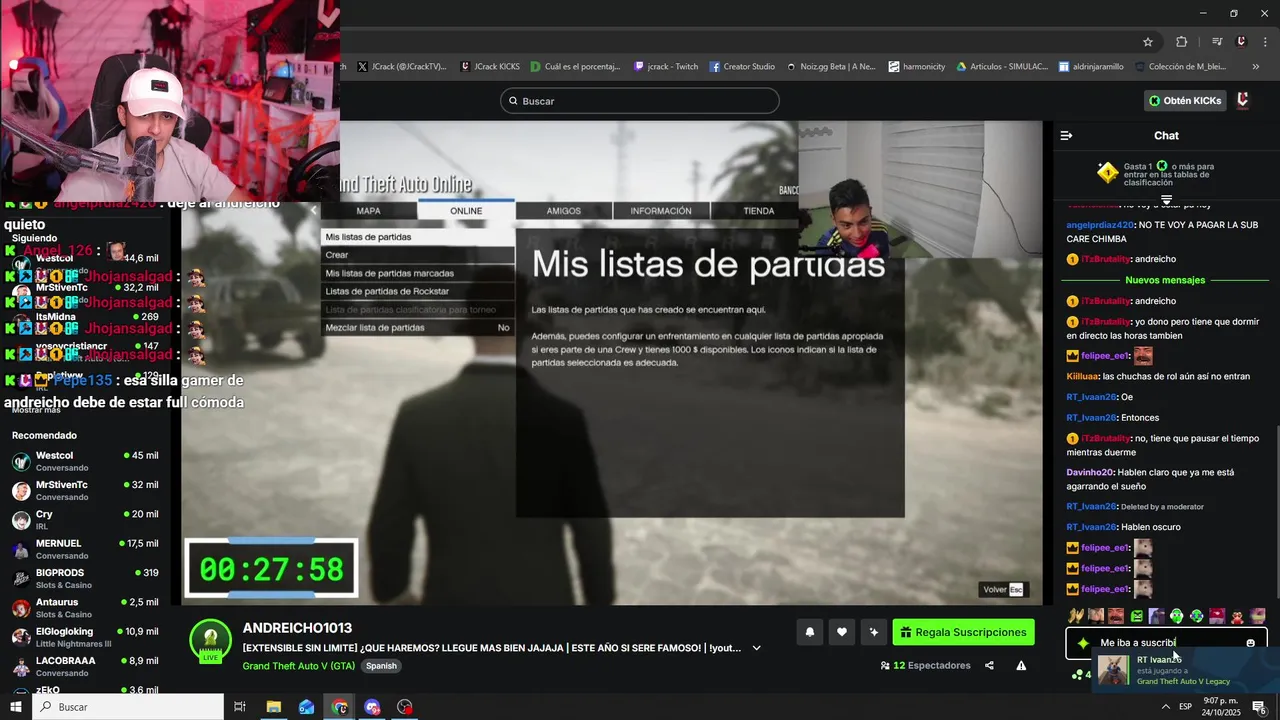Viewport: 1280px width, 720px height.
Task: Click the Kick Buscar search field
Action: (x=640, y=101)
